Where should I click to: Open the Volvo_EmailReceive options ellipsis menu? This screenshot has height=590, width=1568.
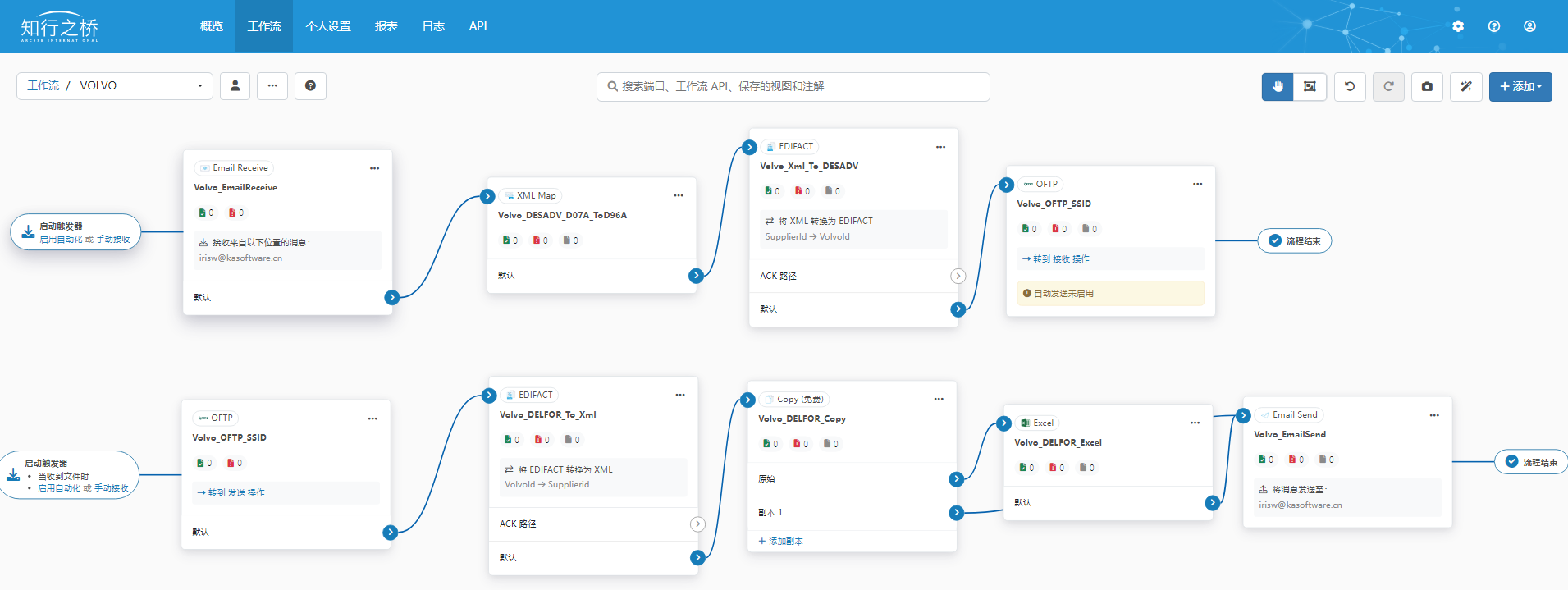[x=374, y=168]
